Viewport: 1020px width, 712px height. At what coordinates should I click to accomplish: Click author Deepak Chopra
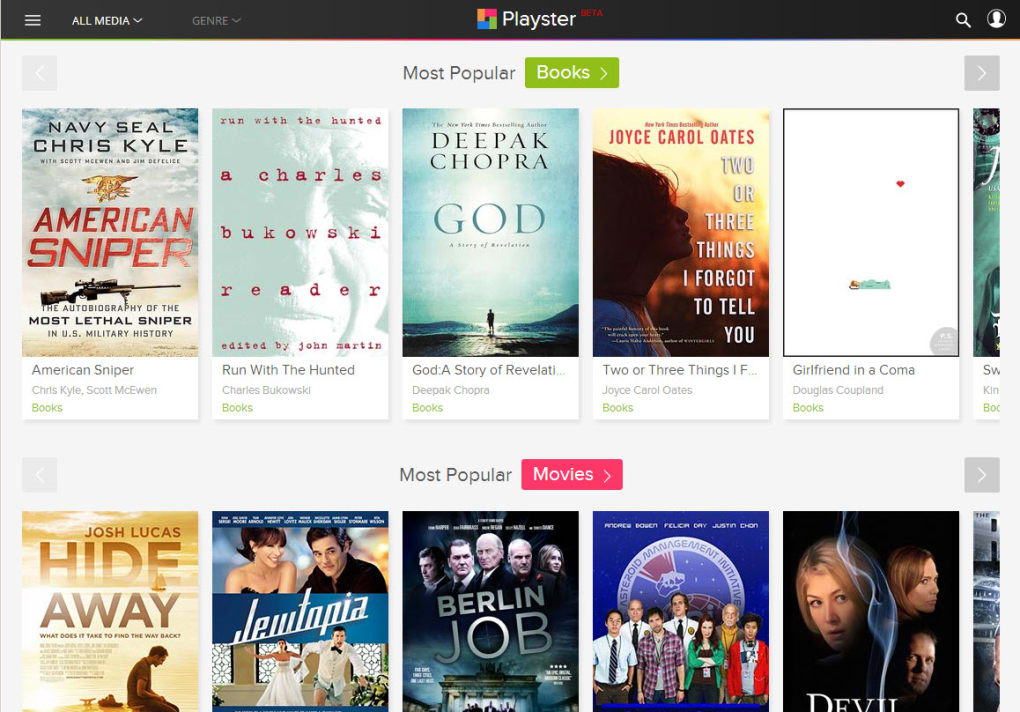point(451,390)
